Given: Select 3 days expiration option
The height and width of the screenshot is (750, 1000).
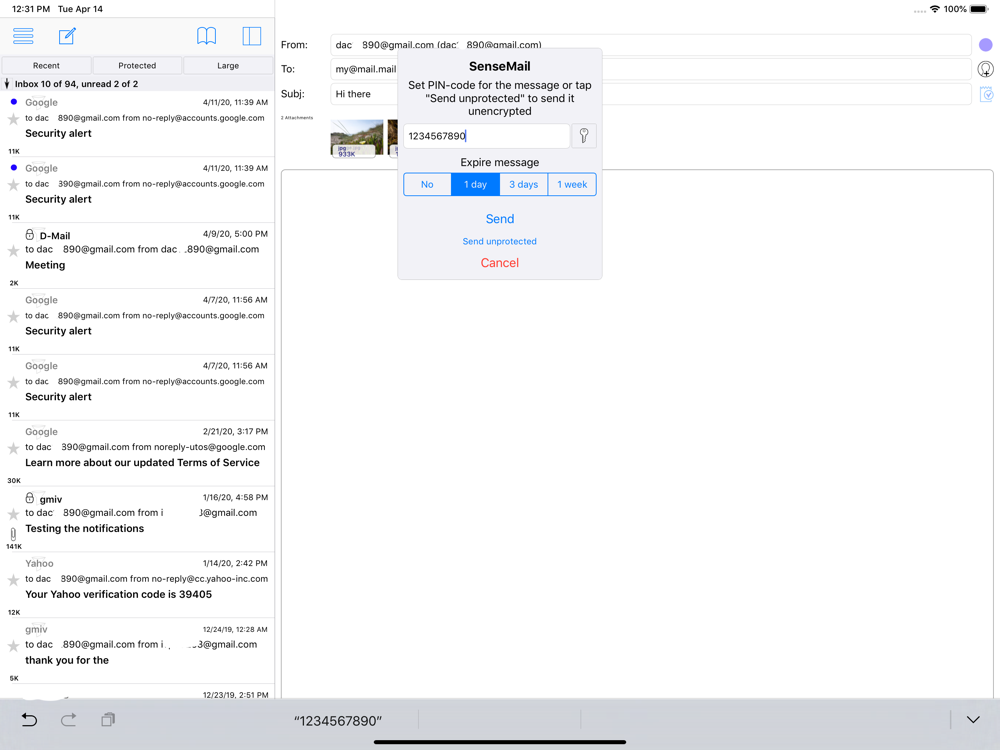Looking at the screenshot, I should click(524, 184).
